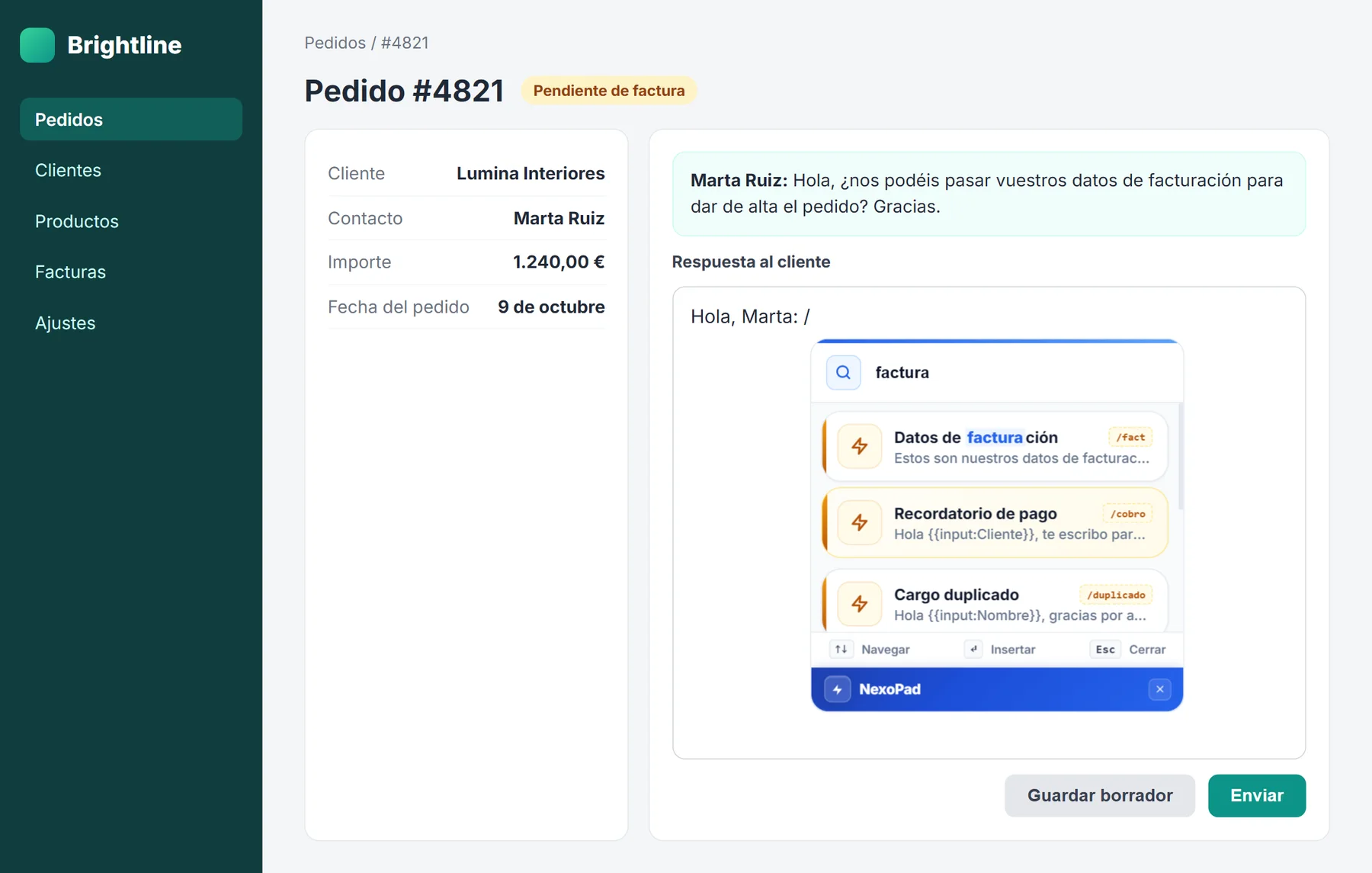Screen dimensions: 1372x873
Task: Open Ajustes settings page
Action: (131, 323)
